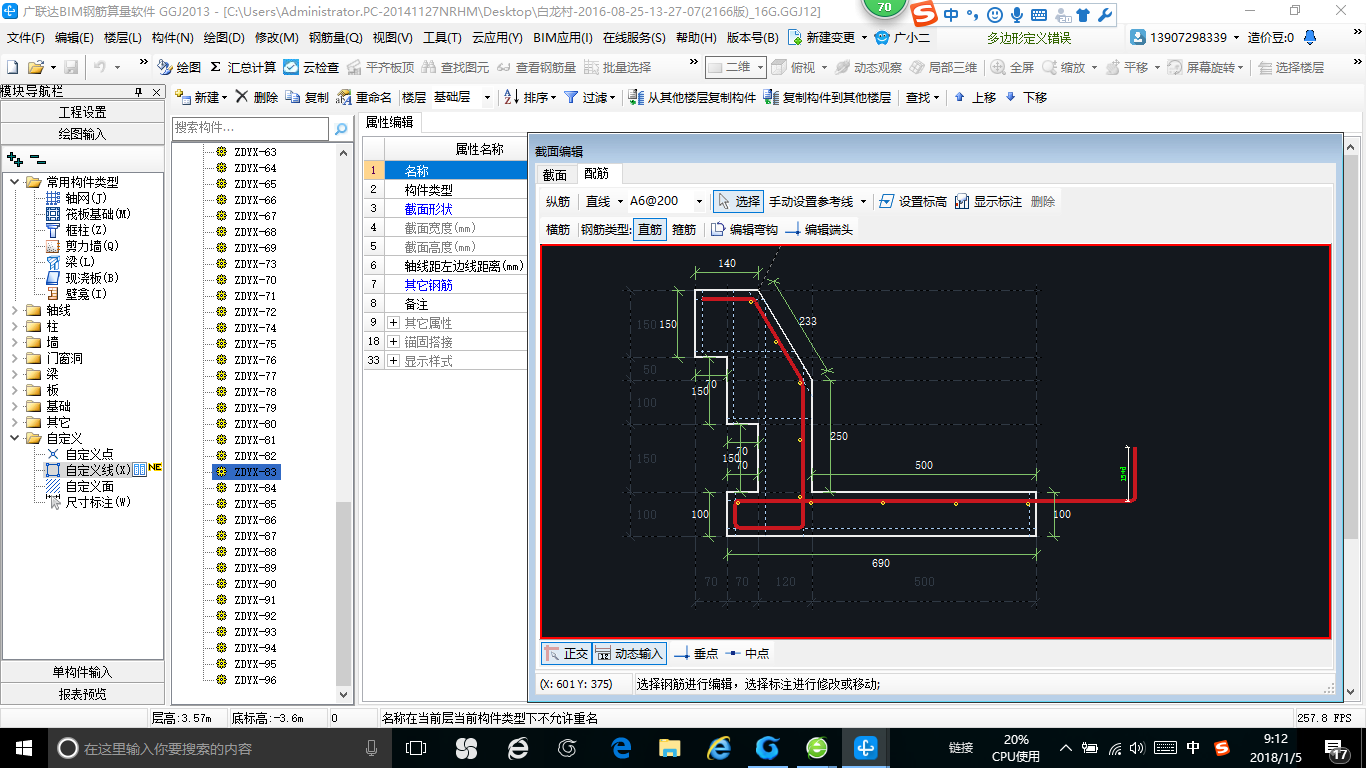Click 过滤 filter button
This screenshot has height=768, width=1366.
pos(589,97)
